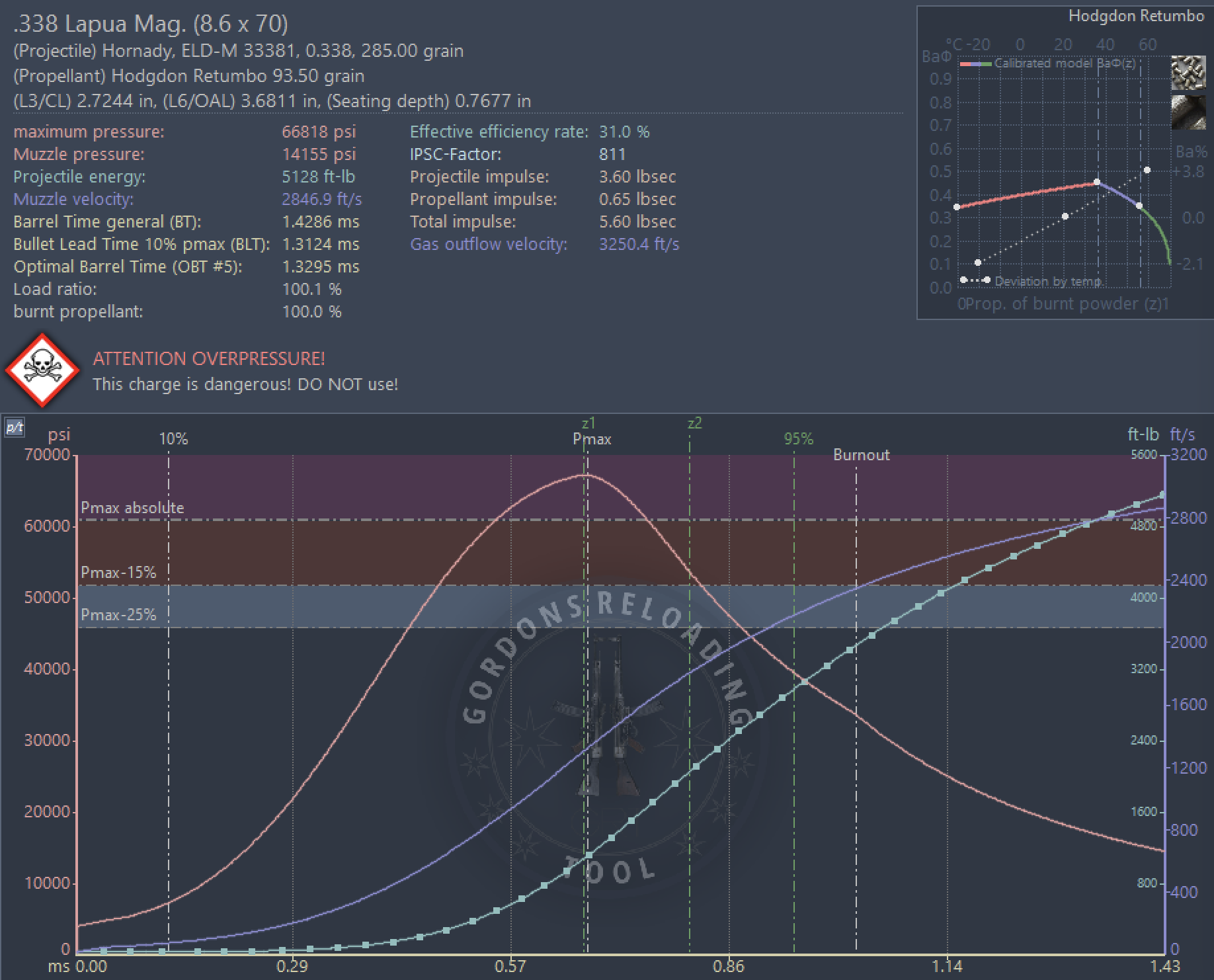Click the 'Pmax absolute' threshold label
The width and height of the screenshot is (1214, 980).
point(132,508)
